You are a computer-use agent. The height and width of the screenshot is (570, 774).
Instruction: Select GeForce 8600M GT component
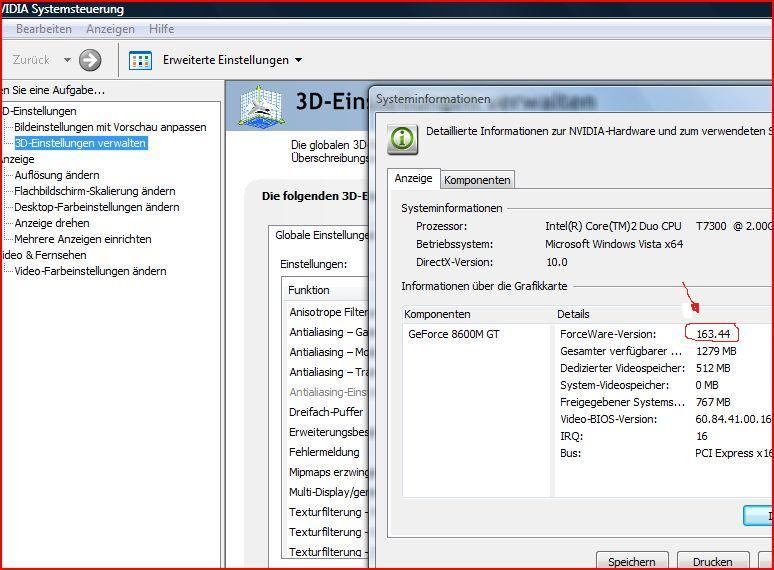coord(454,334)
